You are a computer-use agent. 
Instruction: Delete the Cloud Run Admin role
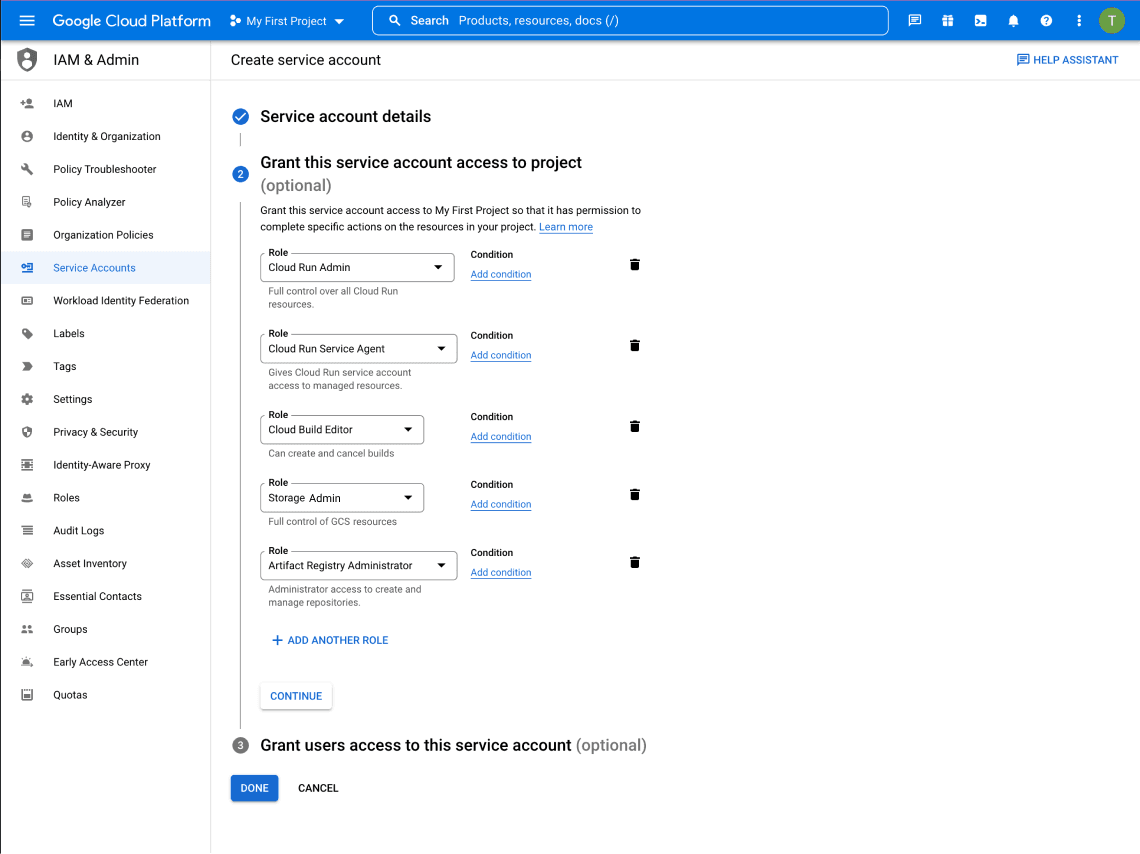pyautogui.click(x=634, y=264)
